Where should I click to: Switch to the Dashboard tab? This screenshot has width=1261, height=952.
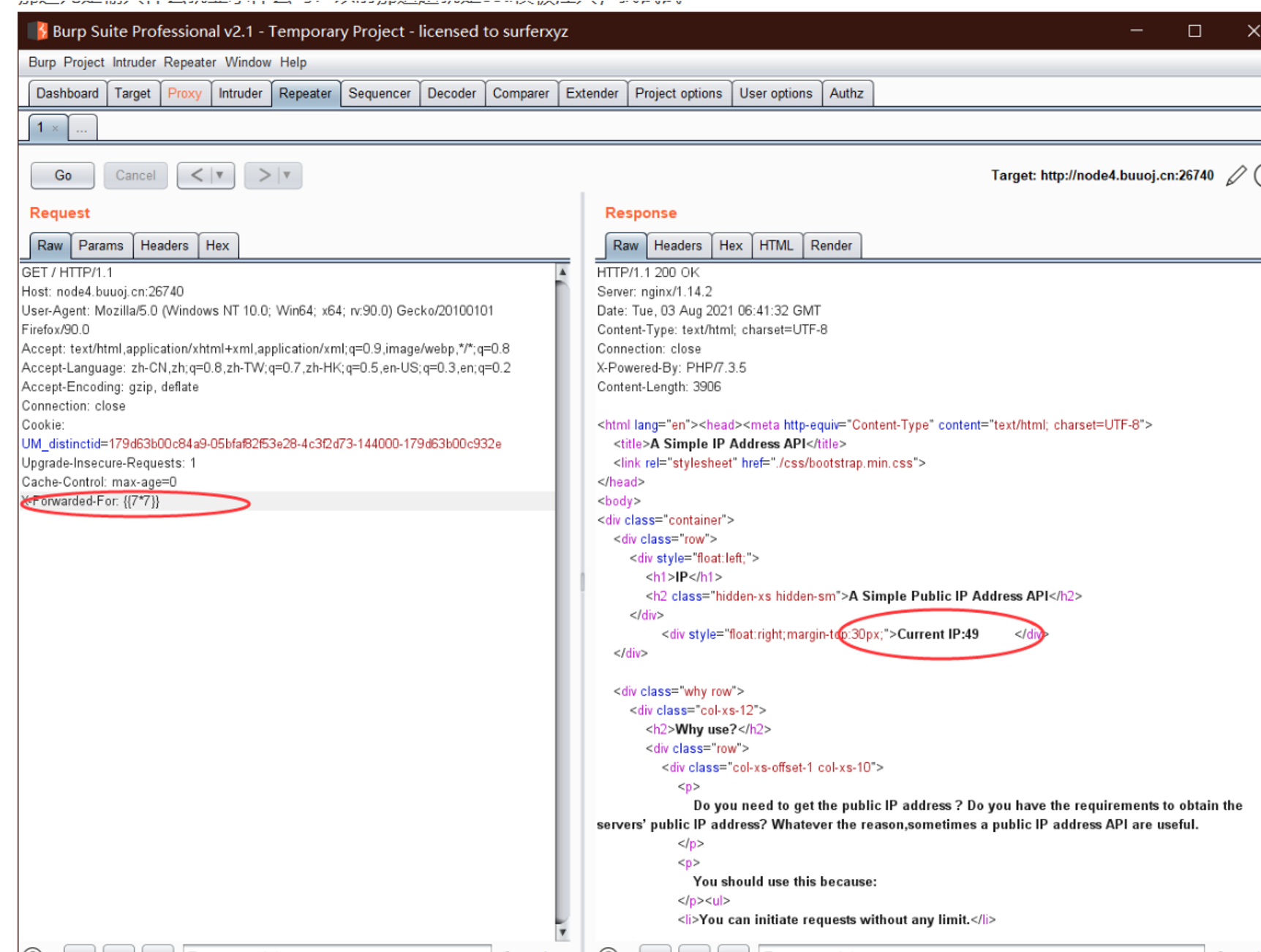[67, 94]
